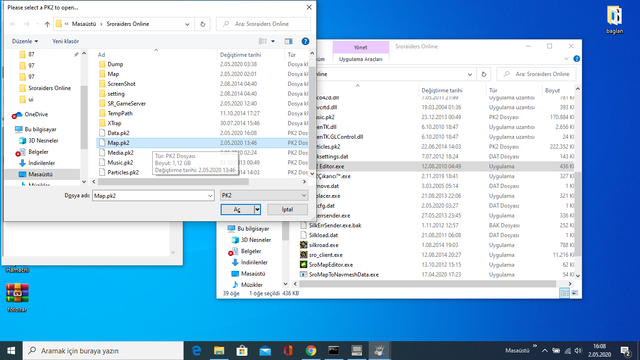The image size is (640, 360).
Task: Click the Up arrow in the open dialog
Action: click(47, 24)
